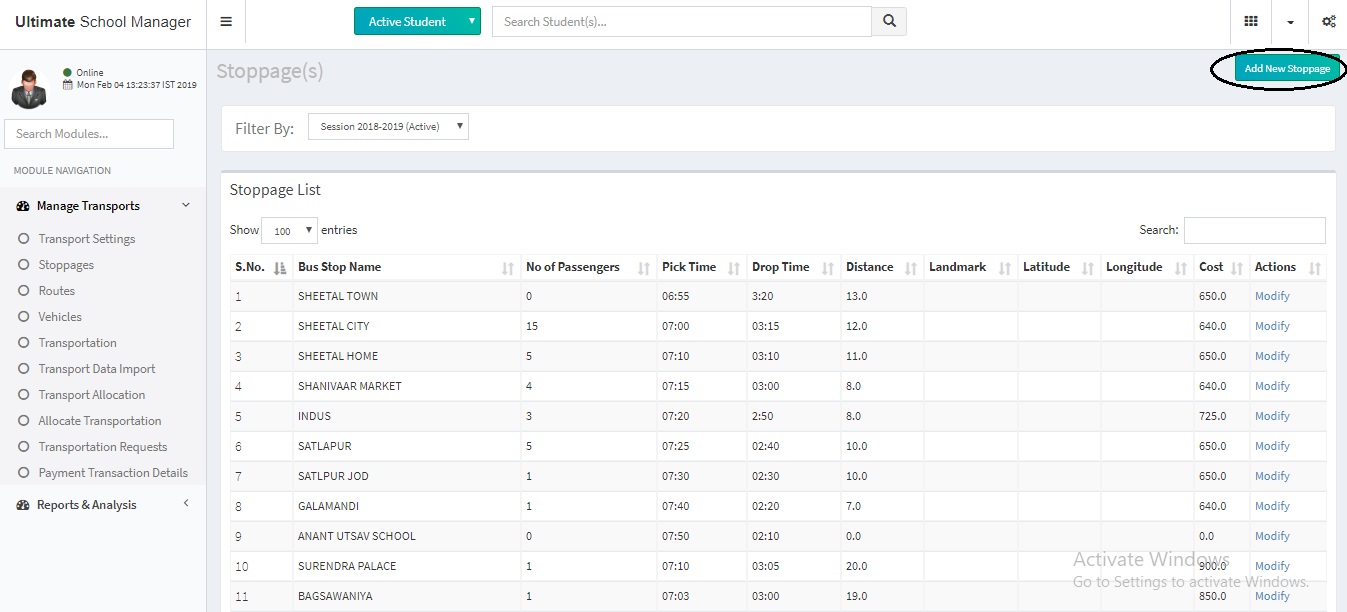The width and height of the screenshot is (1347, 612).
Task: Open Transport Data Import in sidebar
Action: coord(97,369)
